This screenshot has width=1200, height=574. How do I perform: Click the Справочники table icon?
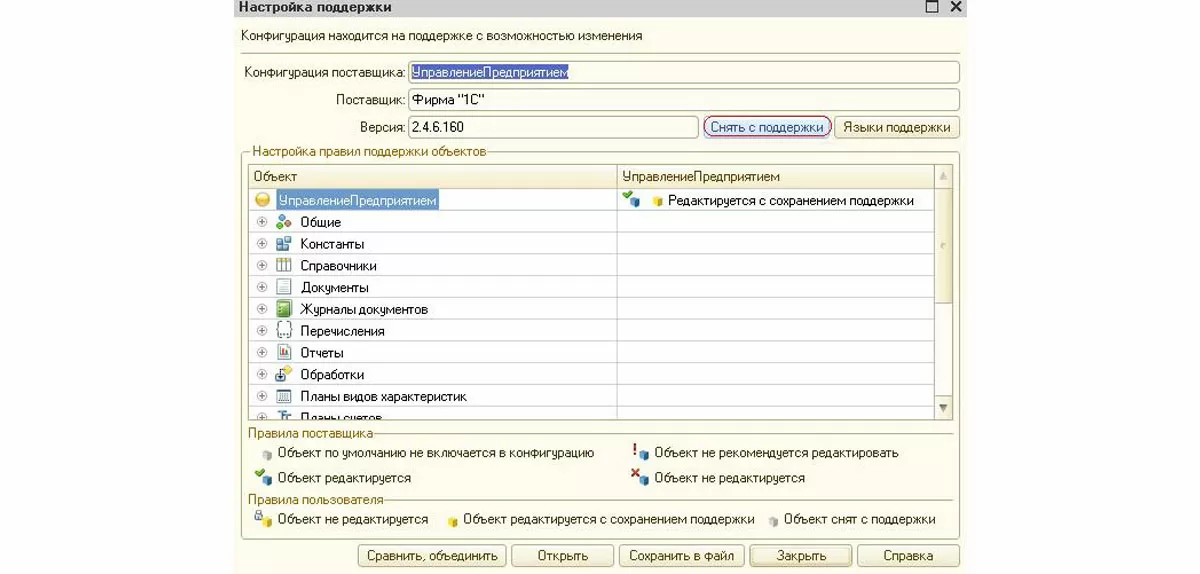point(283,266)
